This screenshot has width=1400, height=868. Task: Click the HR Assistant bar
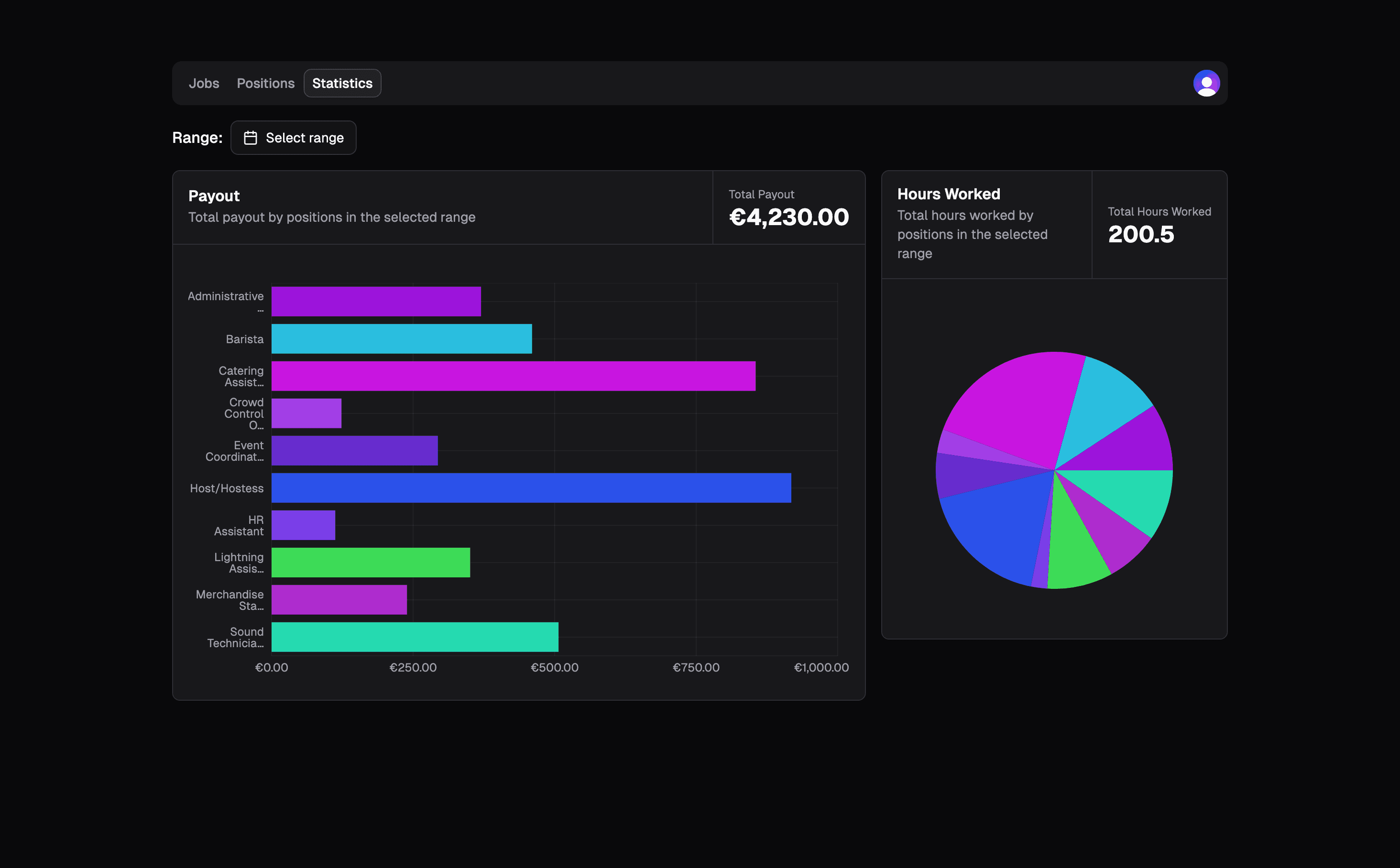(x=303, y=525)
